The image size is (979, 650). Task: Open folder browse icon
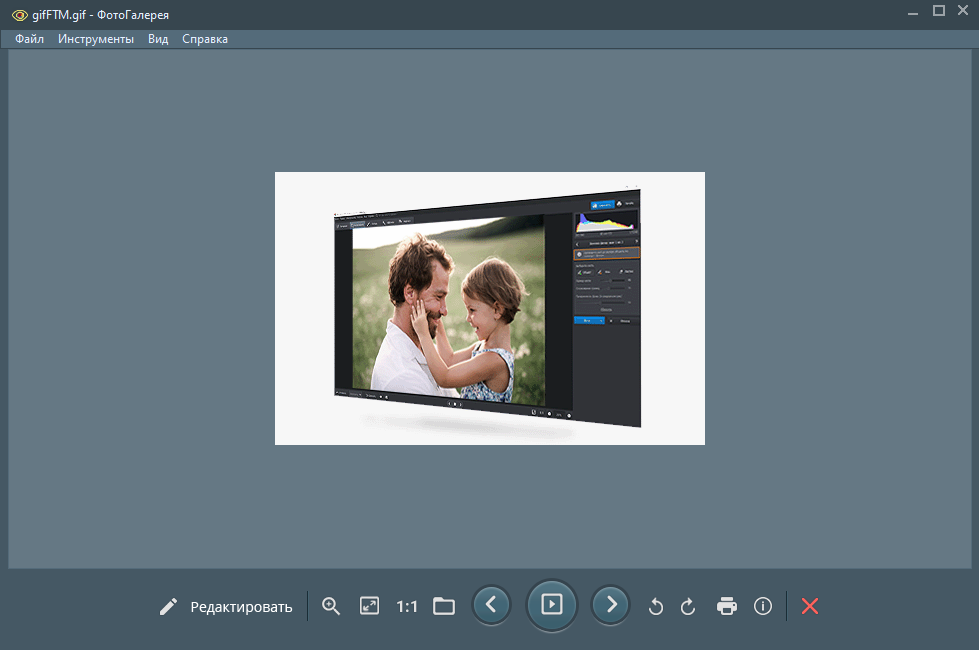click(444, 606)
